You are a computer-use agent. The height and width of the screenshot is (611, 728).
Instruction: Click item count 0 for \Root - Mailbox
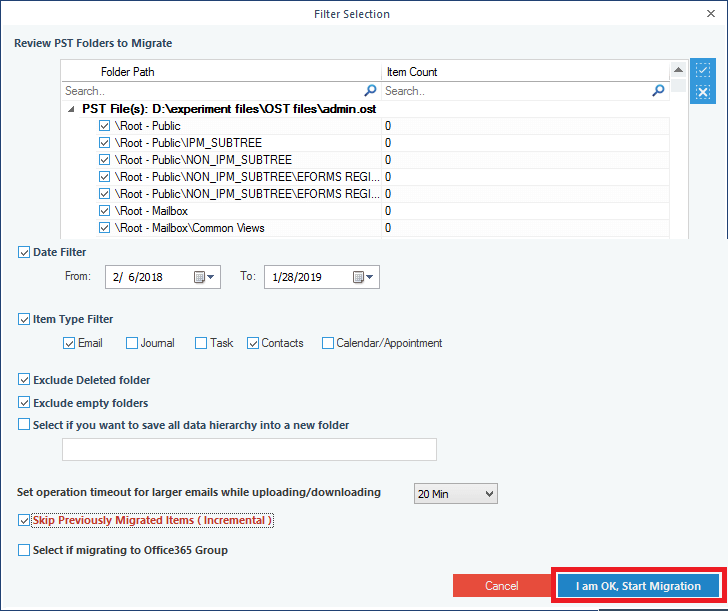pyautogui.click(x=388, y=211)
